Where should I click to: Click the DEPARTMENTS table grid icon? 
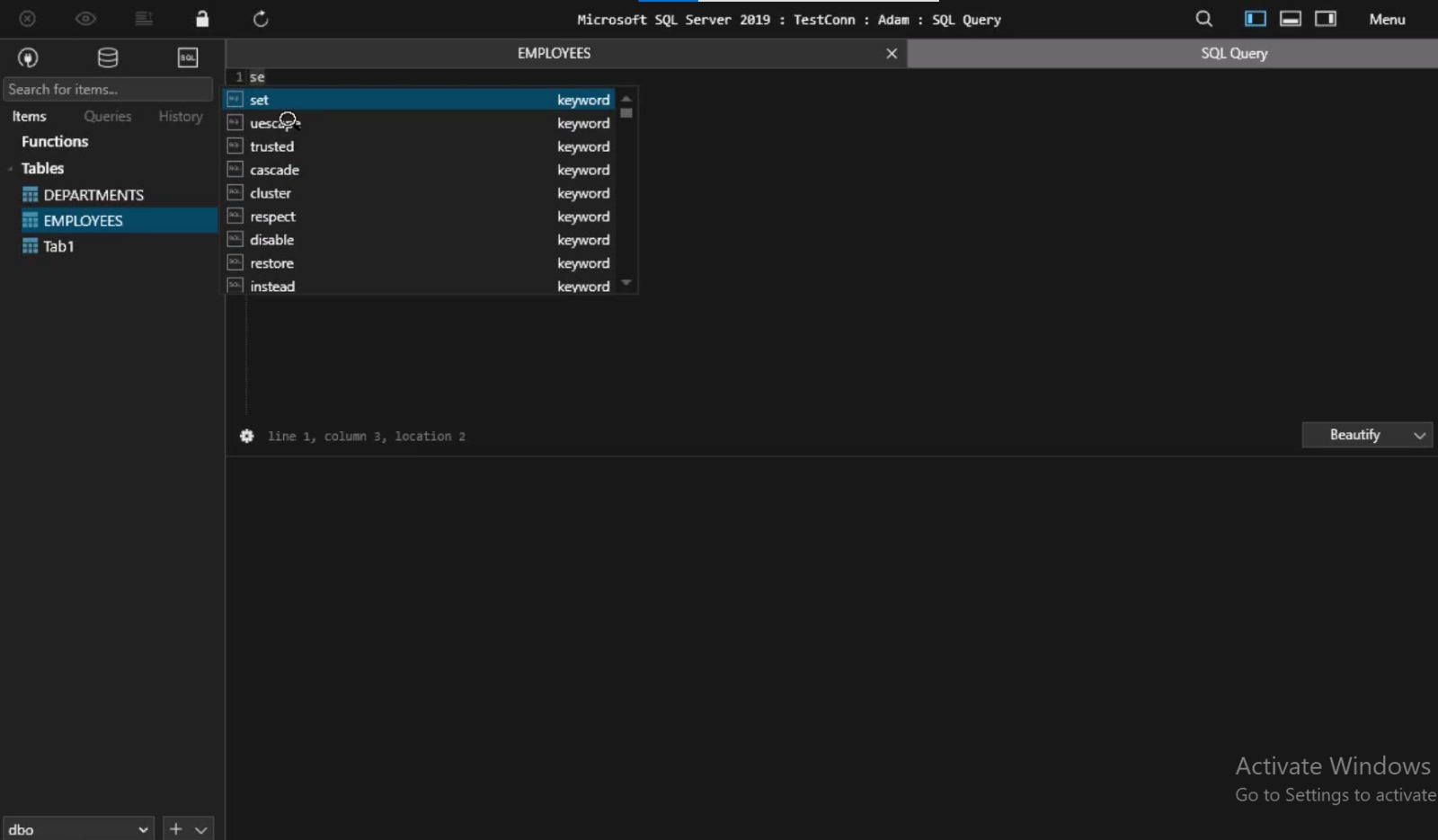point(30,195)
